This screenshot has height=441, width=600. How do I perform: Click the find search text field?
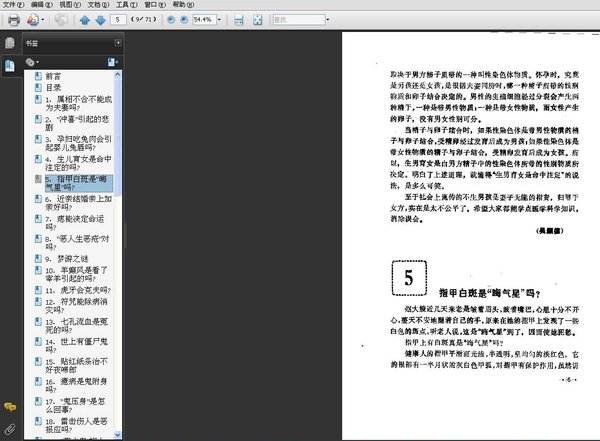tap(298, 20)
